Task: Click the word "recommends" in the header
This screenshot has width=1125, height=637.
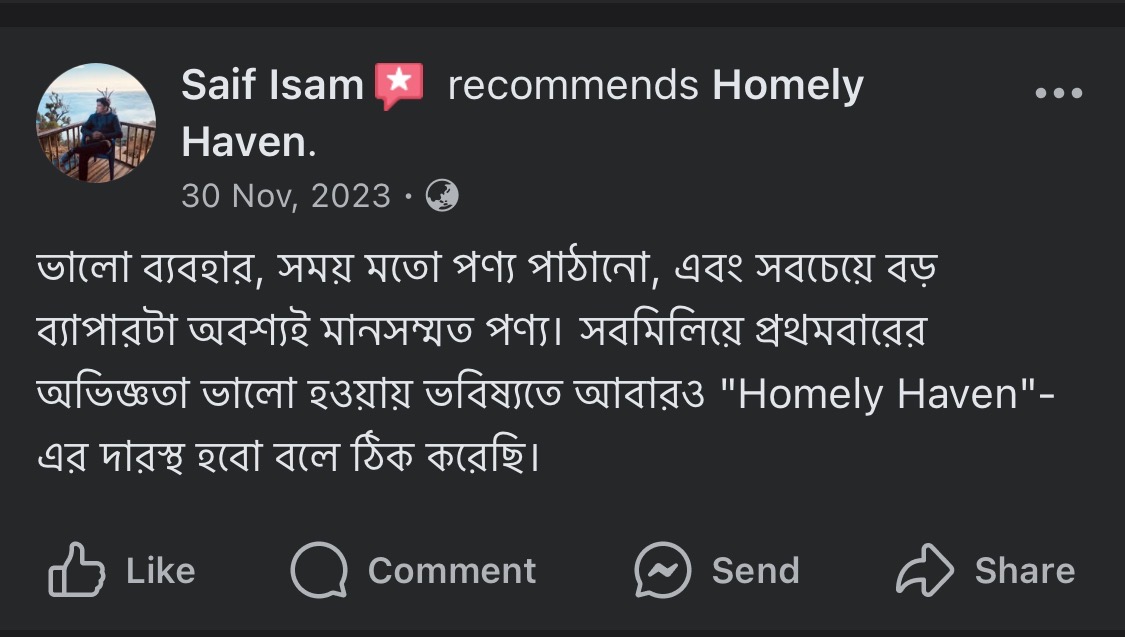Action: [x=573, y=86]
